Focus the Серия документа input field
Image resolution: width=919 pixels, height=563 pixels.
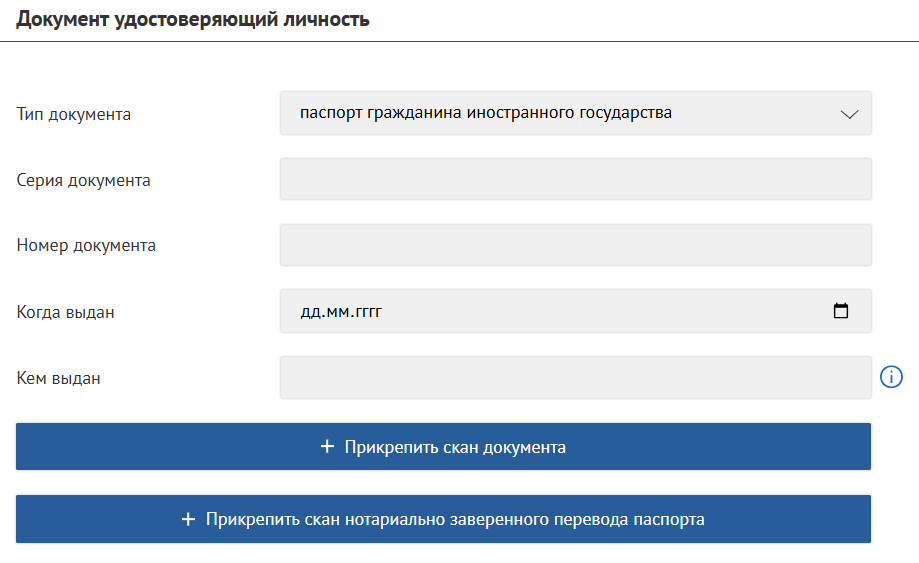point(575,179)
